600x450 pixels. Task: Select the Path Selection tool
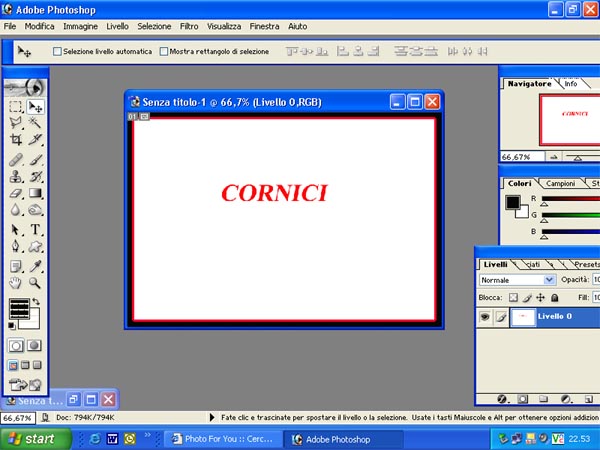(x=16, y=230)
